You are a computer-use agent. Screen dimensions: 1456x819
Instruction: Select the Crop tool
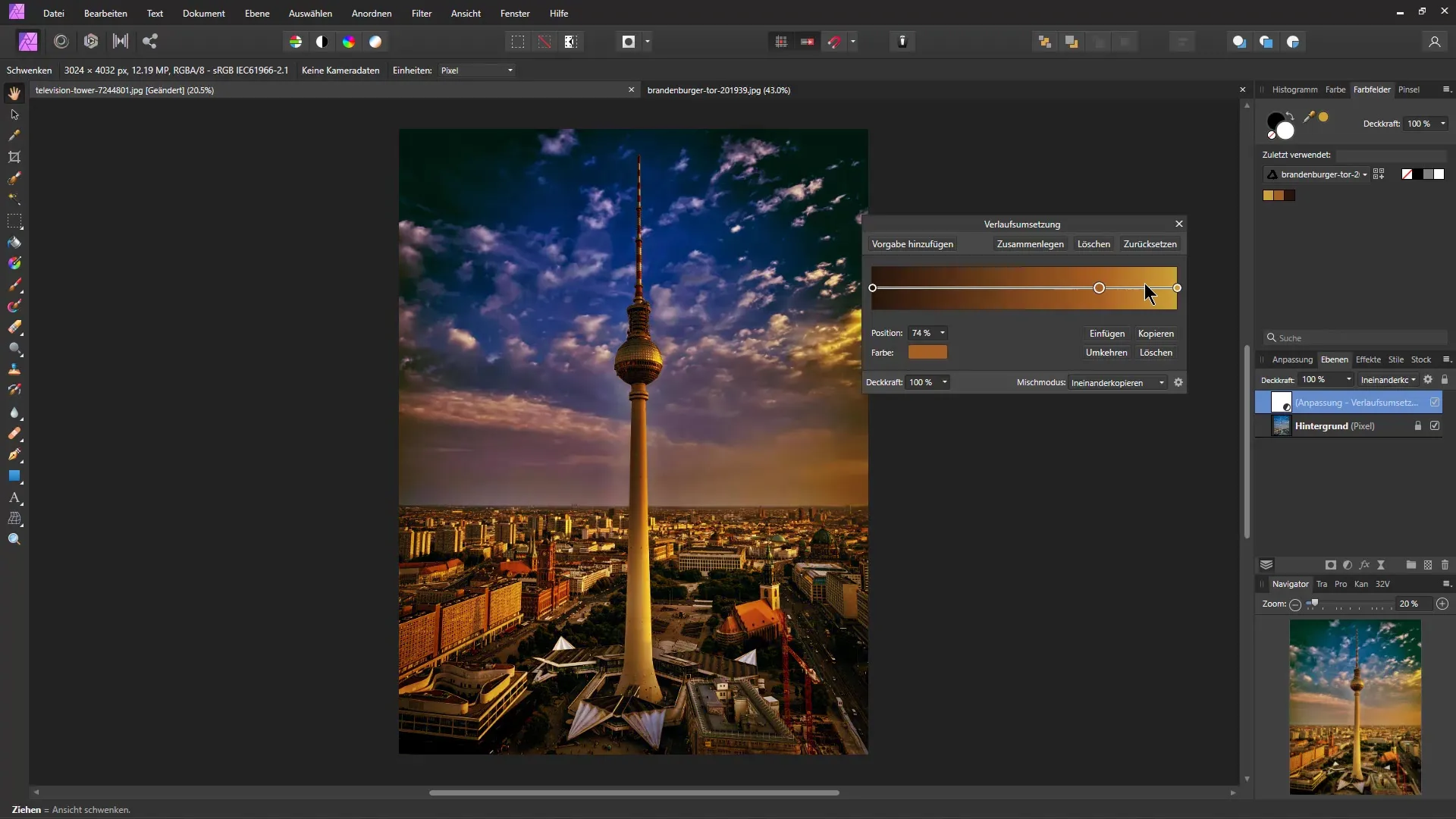tap(14, 157)
